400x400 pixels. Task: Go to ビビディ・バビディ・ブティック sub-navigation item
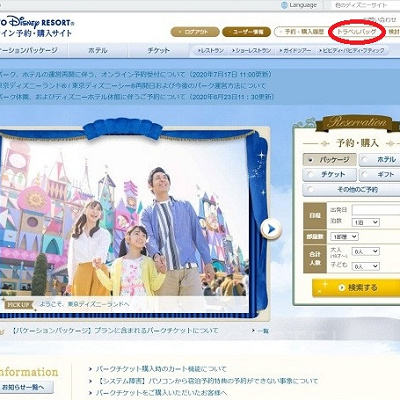pos(351,51)
